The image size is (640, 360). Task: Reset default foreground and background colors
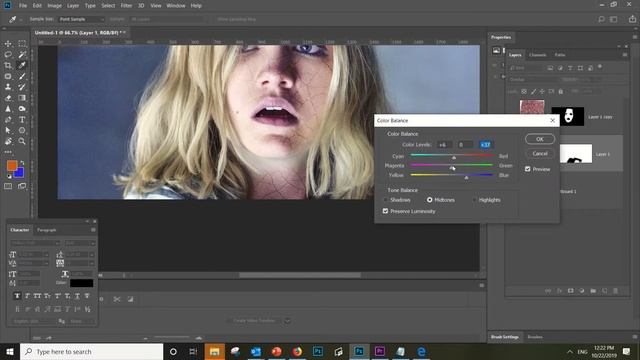click(x=9, y=176)
